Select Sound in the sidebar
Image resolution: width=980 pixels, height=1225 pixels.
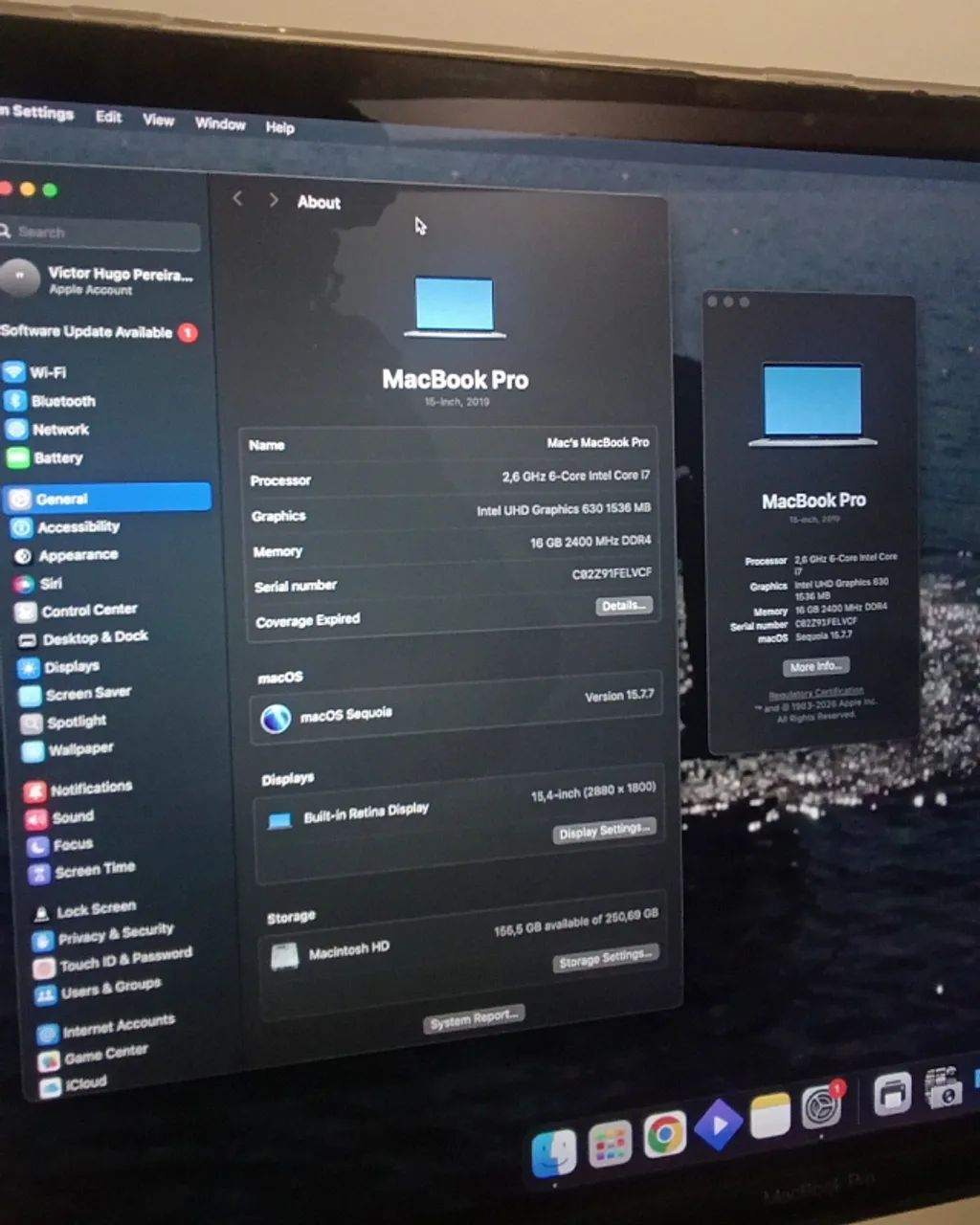coord(60,817)
